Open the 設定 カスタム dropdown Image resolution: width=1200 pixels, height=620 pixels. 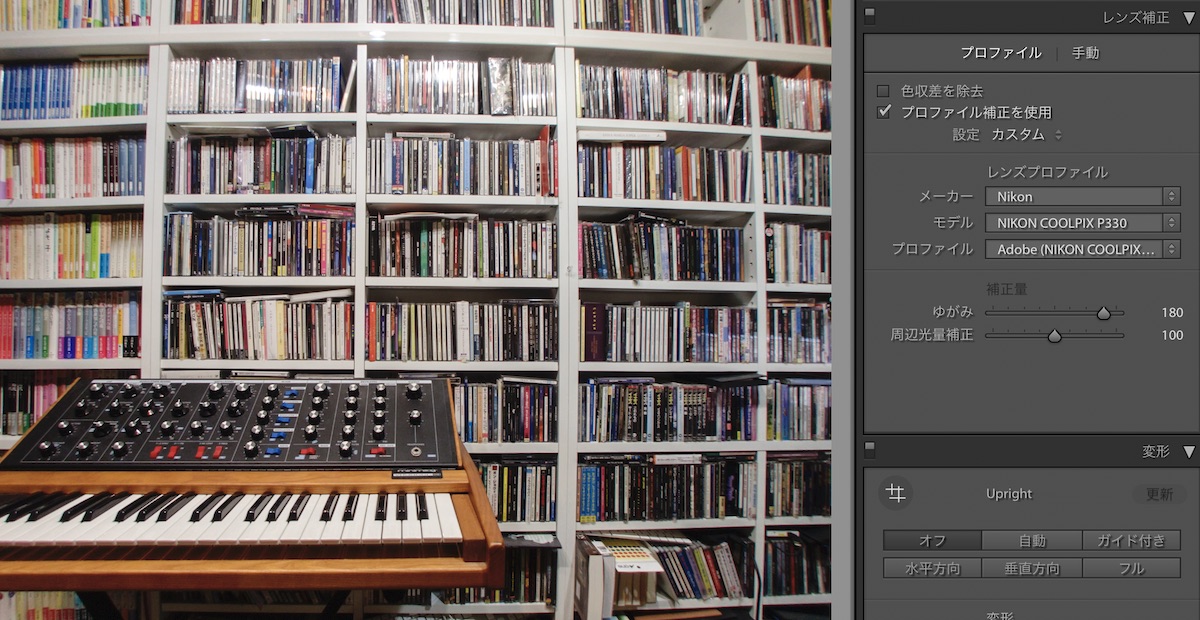[1027, 134]
